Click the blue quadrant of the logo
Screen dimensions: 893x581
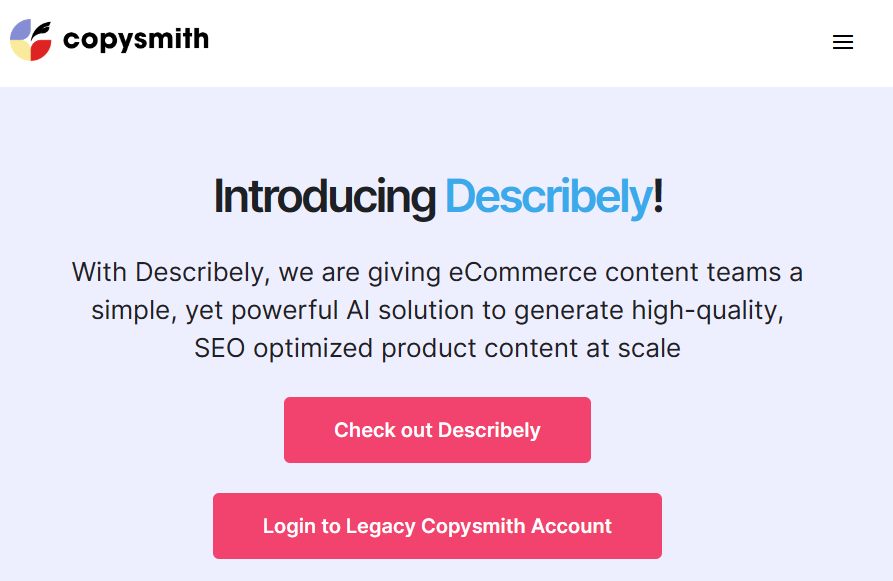(x=20, y=30)
